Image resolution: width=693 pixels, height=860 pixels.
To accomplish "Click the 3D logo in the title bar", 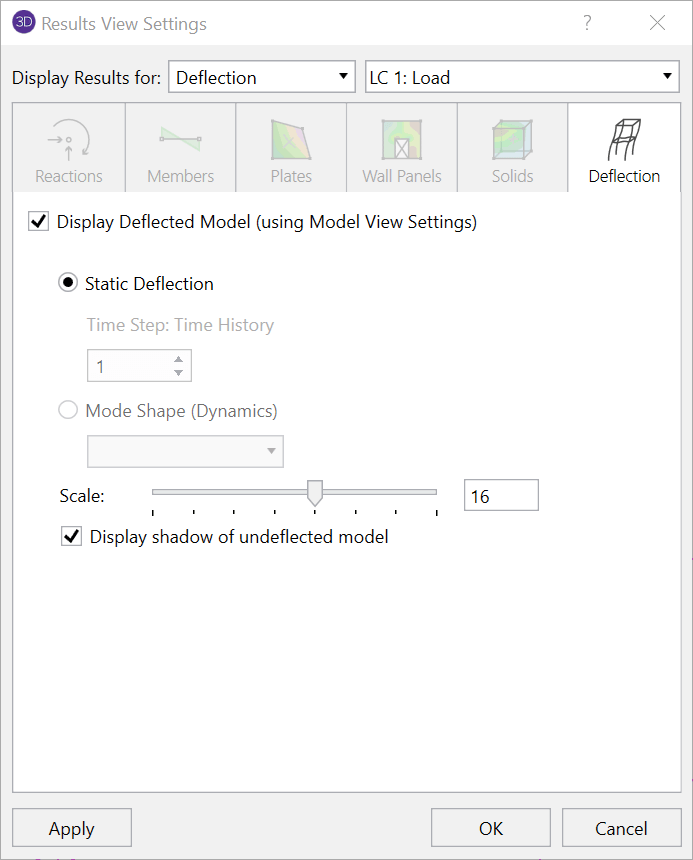I will (22, 22).
